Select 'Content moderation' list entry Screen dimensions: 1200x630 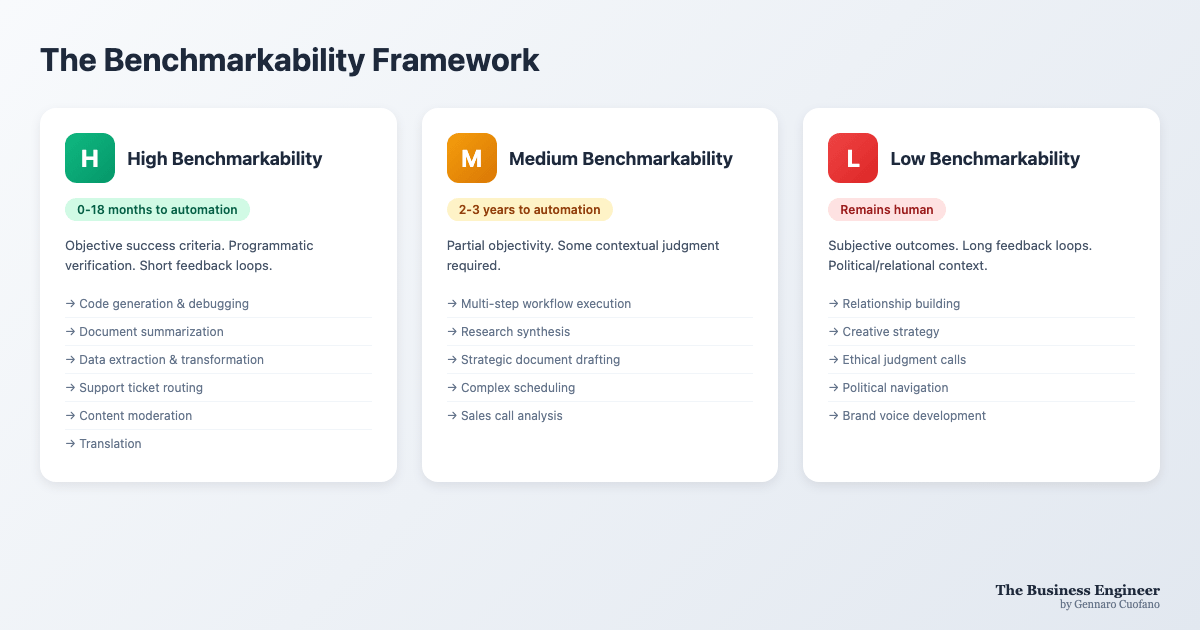point(218,416)
